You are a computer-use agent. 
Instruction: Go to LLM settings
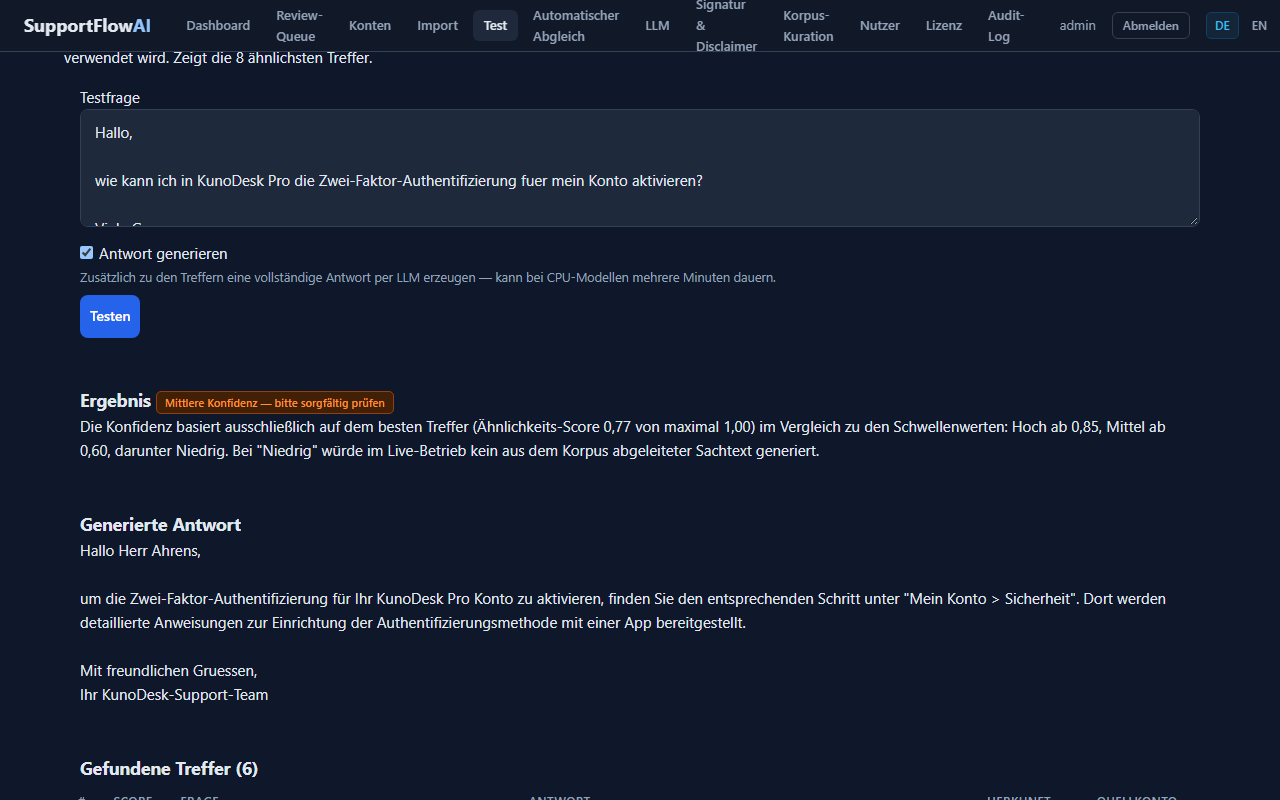(x=657, y=26)
